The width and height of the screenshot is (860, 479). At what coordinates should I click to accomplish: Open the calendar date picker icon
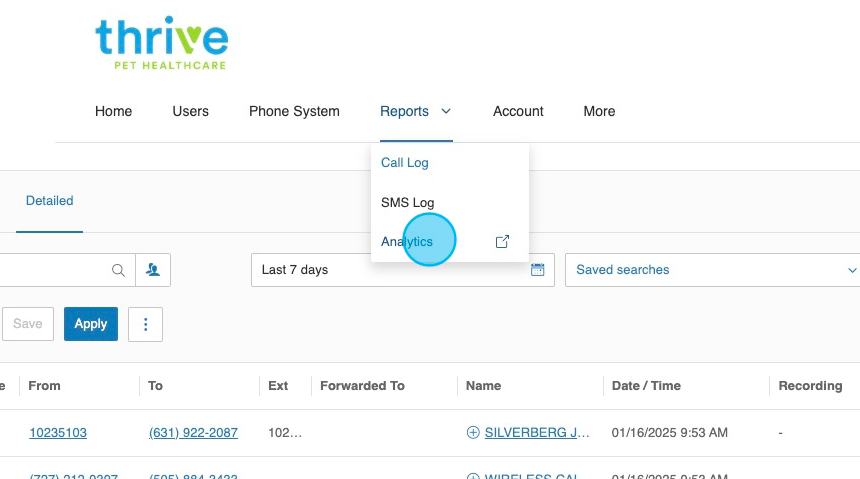[x=537, y=270]
